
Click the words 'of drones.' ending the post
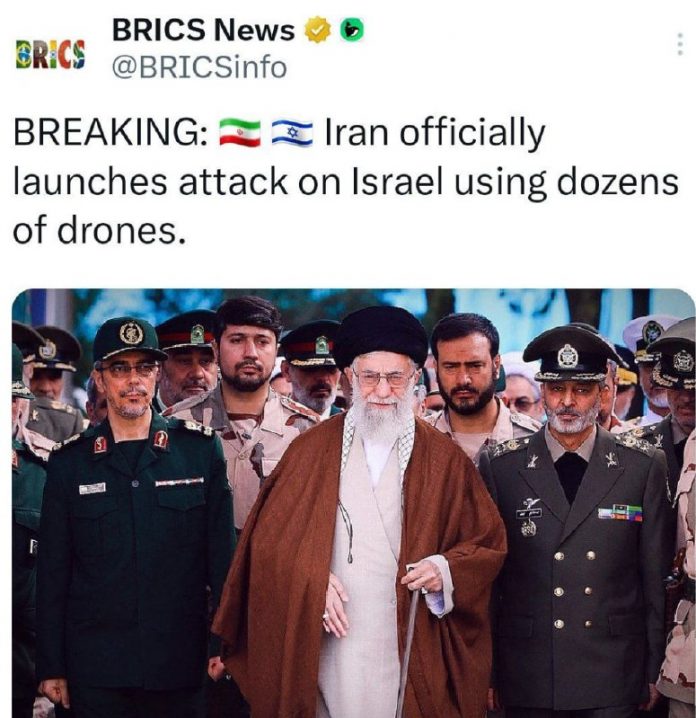pos(99,231)
